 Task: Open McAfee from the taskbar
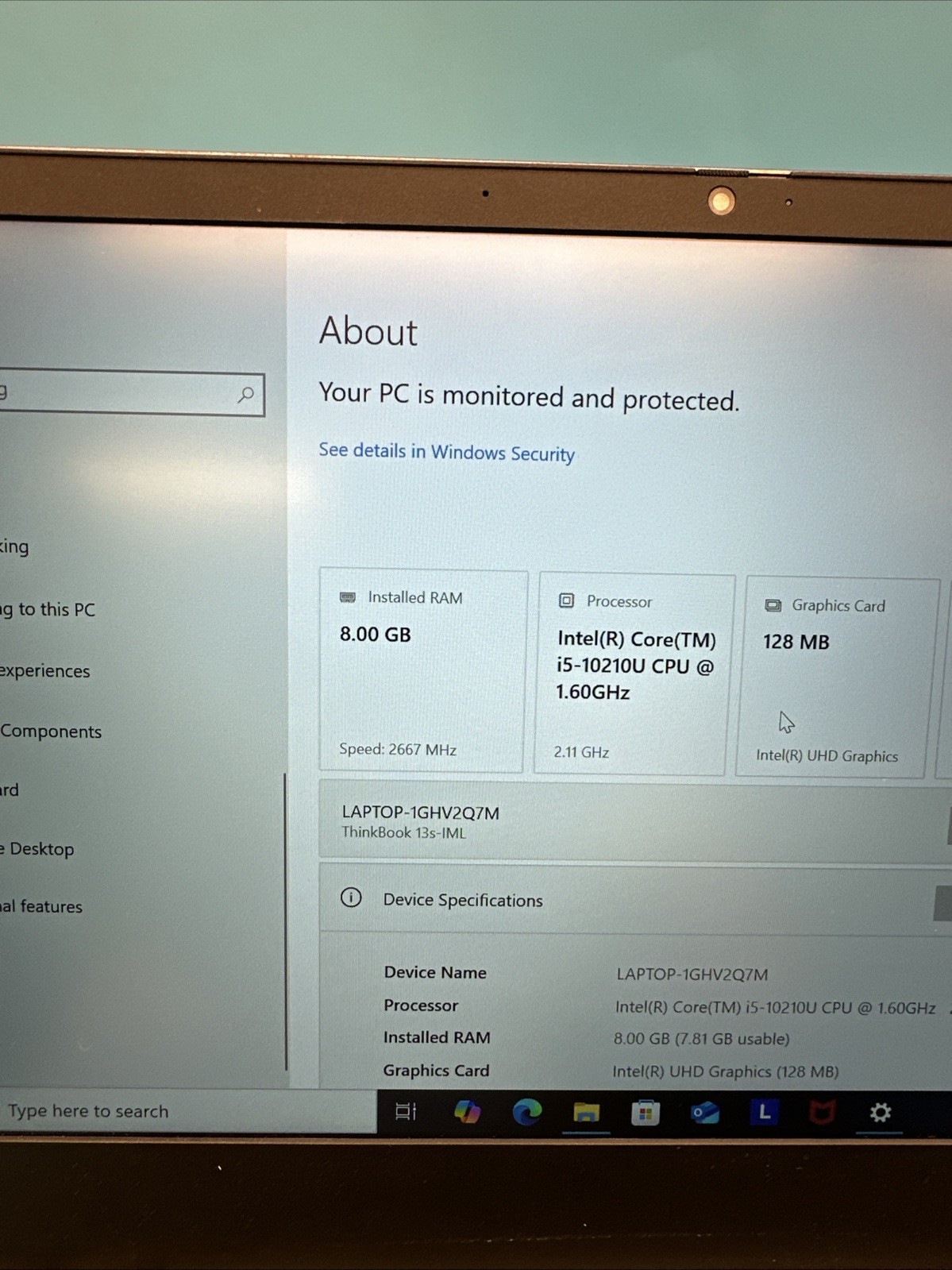[822, 1113]
